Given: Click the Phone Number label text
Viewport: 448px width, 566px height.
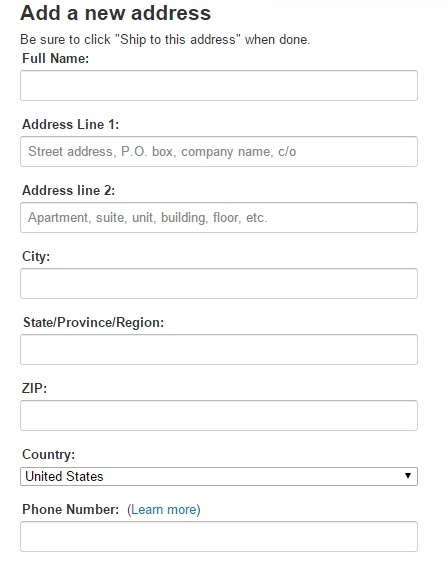Looking at the screenshot, I should pyautogui.click(x=71, y=509).
